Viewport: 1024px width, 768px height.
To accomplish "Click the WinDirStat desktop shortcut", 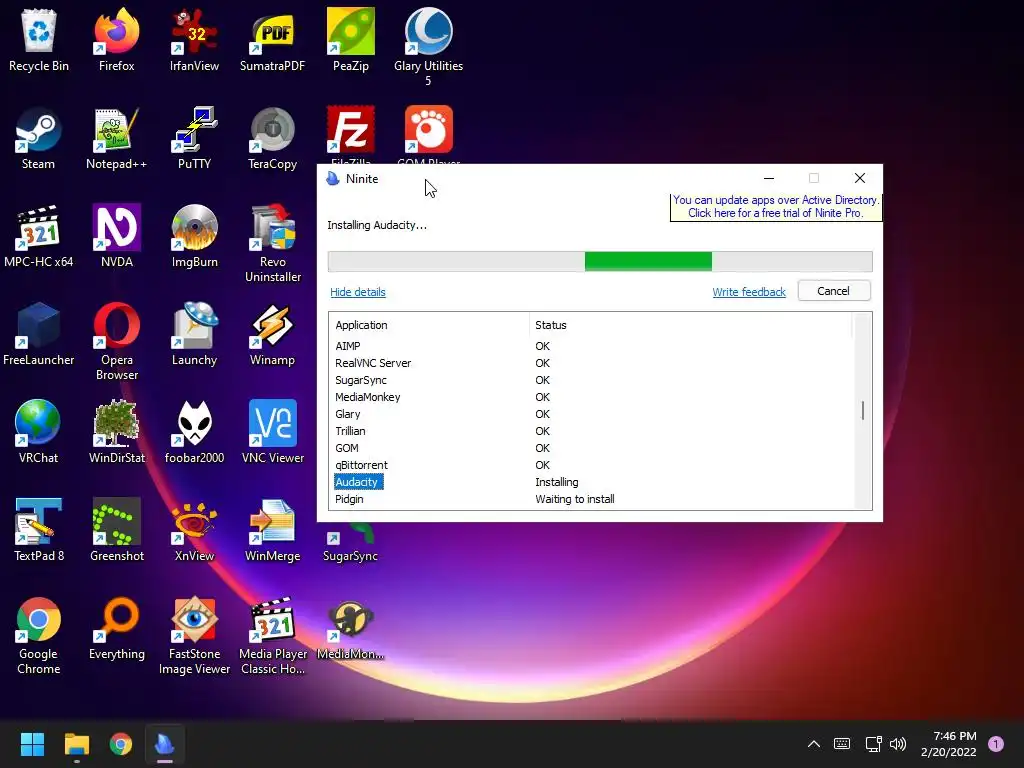I will (116, 432).
